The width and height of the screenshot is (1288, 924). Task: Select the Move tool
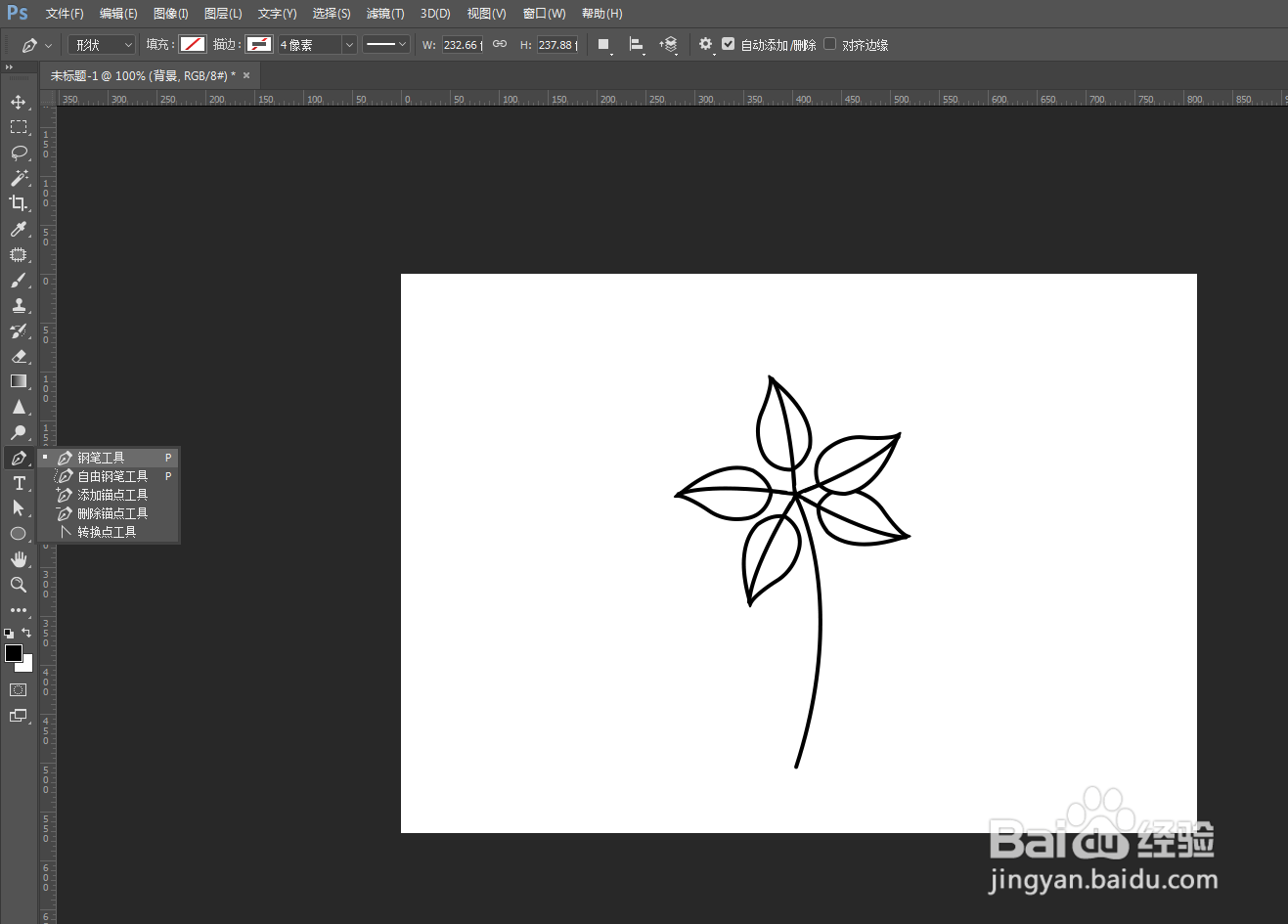(x=19, y=102)
